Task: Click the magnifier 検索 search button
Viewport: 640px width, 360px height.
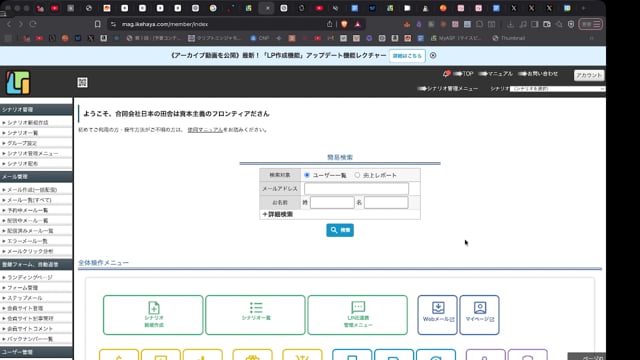Action: tap(340, 230)
